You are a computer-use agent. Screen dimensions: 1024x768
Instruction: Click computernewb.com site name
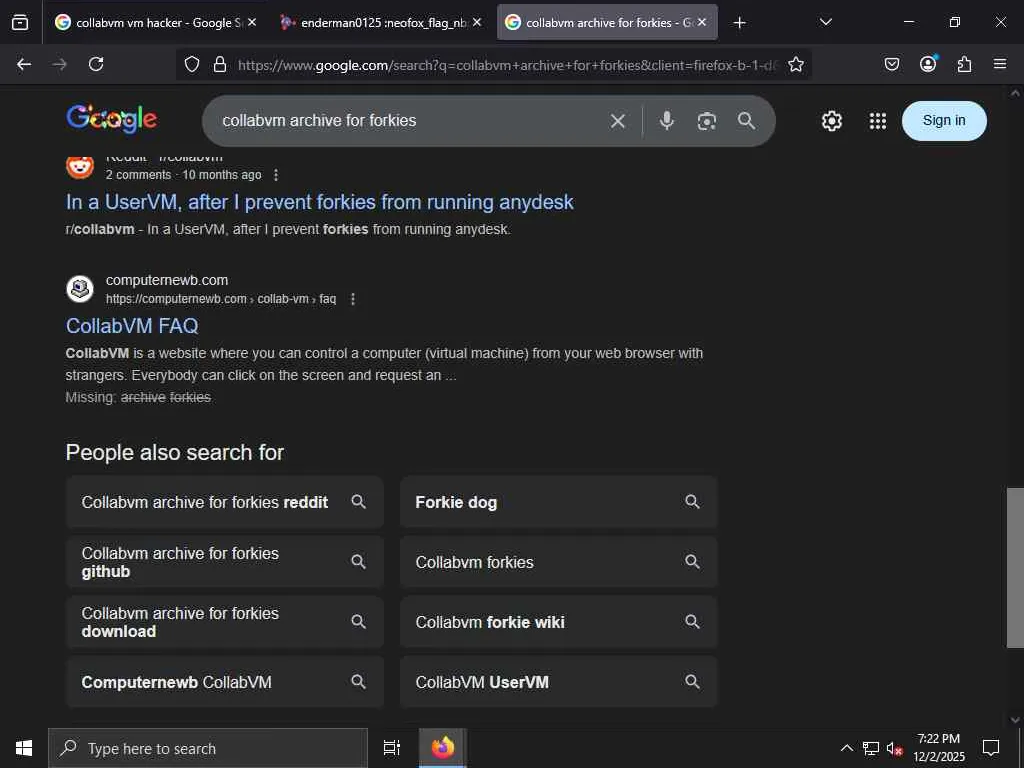167,280
